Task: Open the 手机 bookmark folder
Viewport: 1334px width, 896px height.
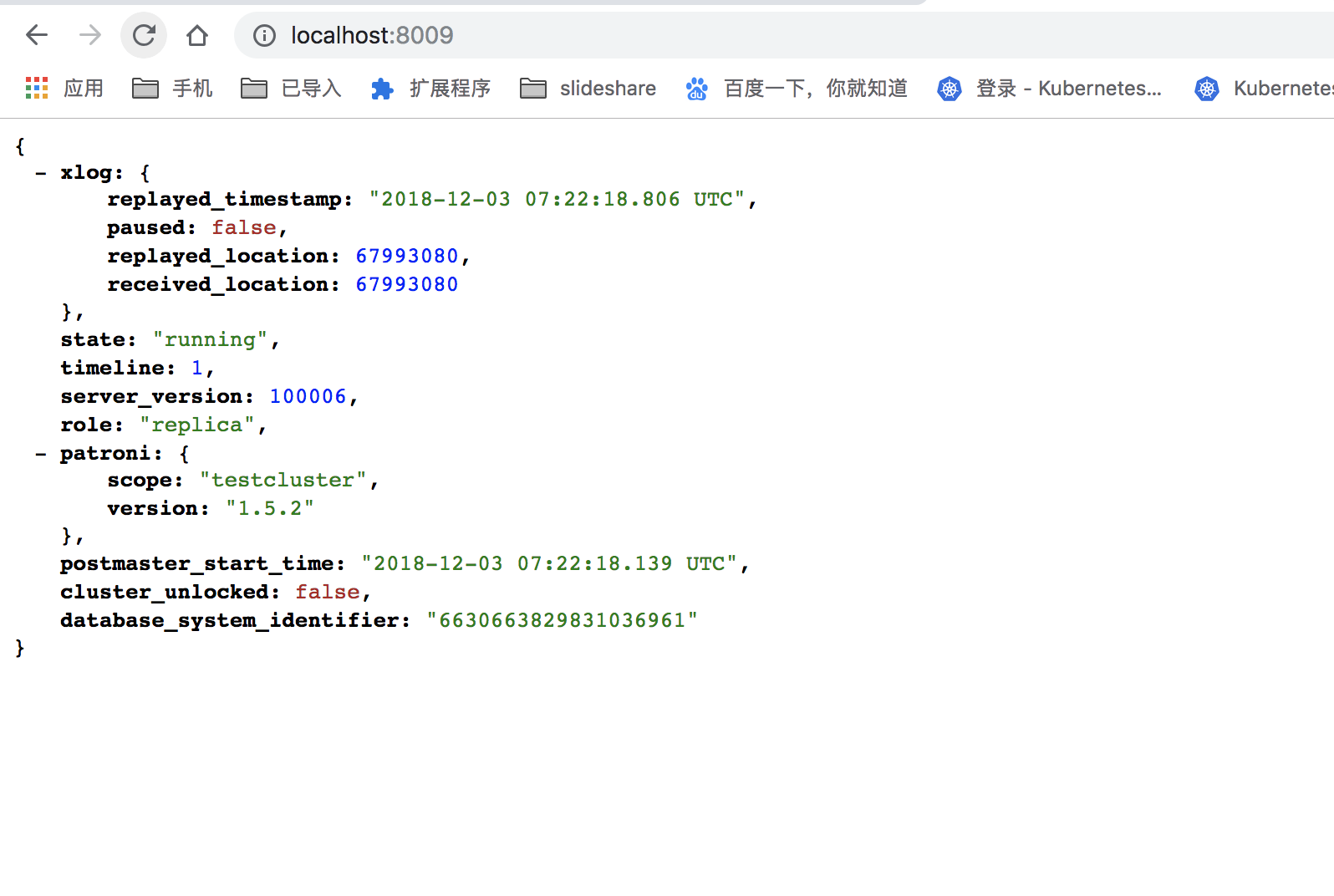Action: pos(172,88)
